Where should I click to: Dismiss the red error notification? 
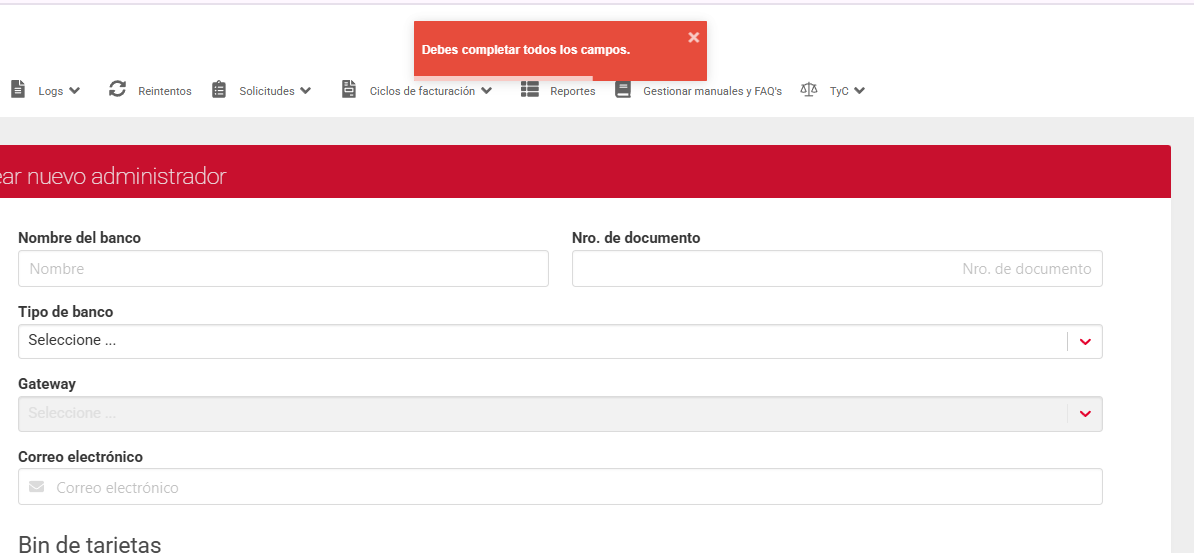[694, 37]
